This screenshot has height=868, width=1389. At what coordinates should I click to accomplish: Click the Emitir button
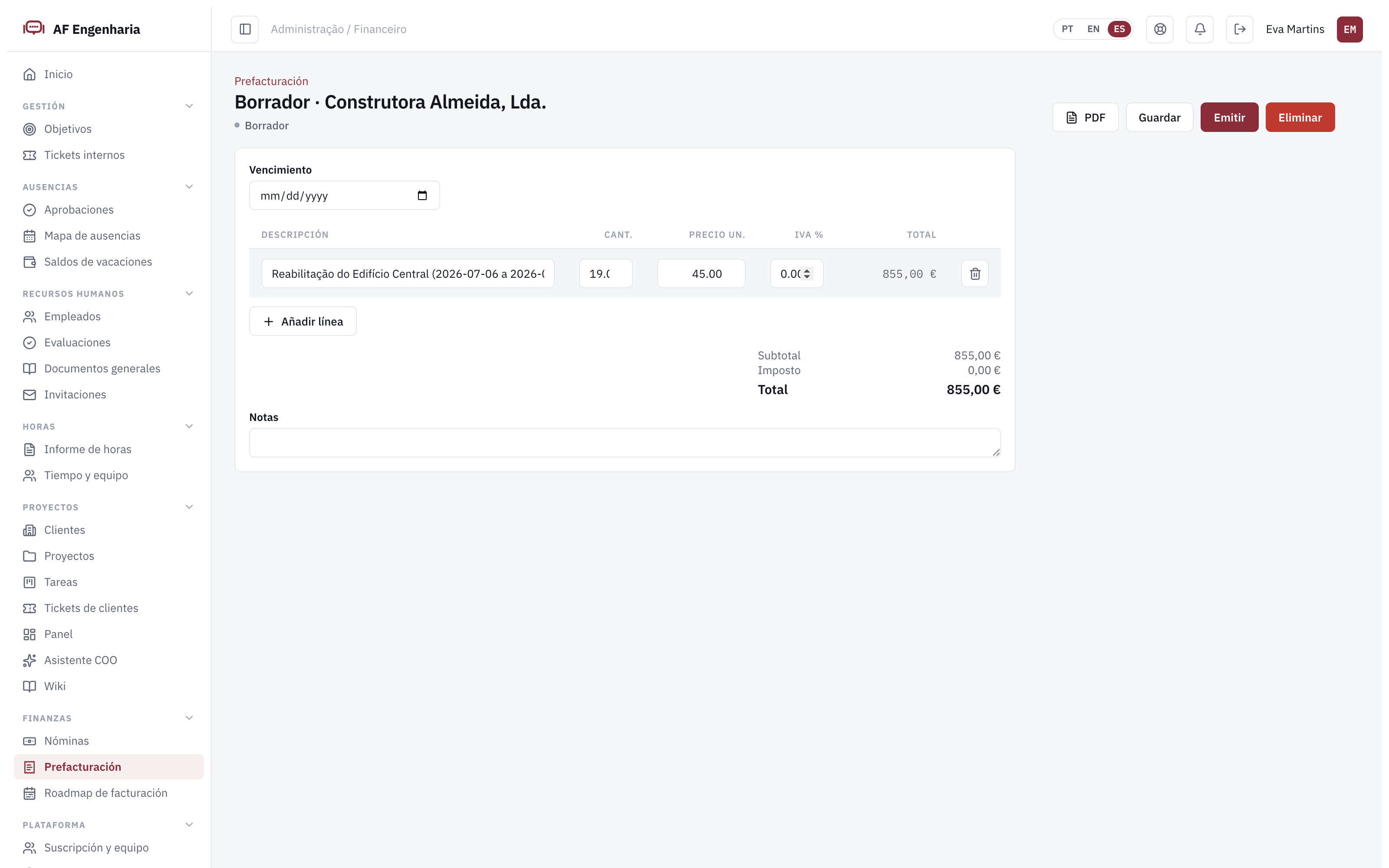point(1229,117)
